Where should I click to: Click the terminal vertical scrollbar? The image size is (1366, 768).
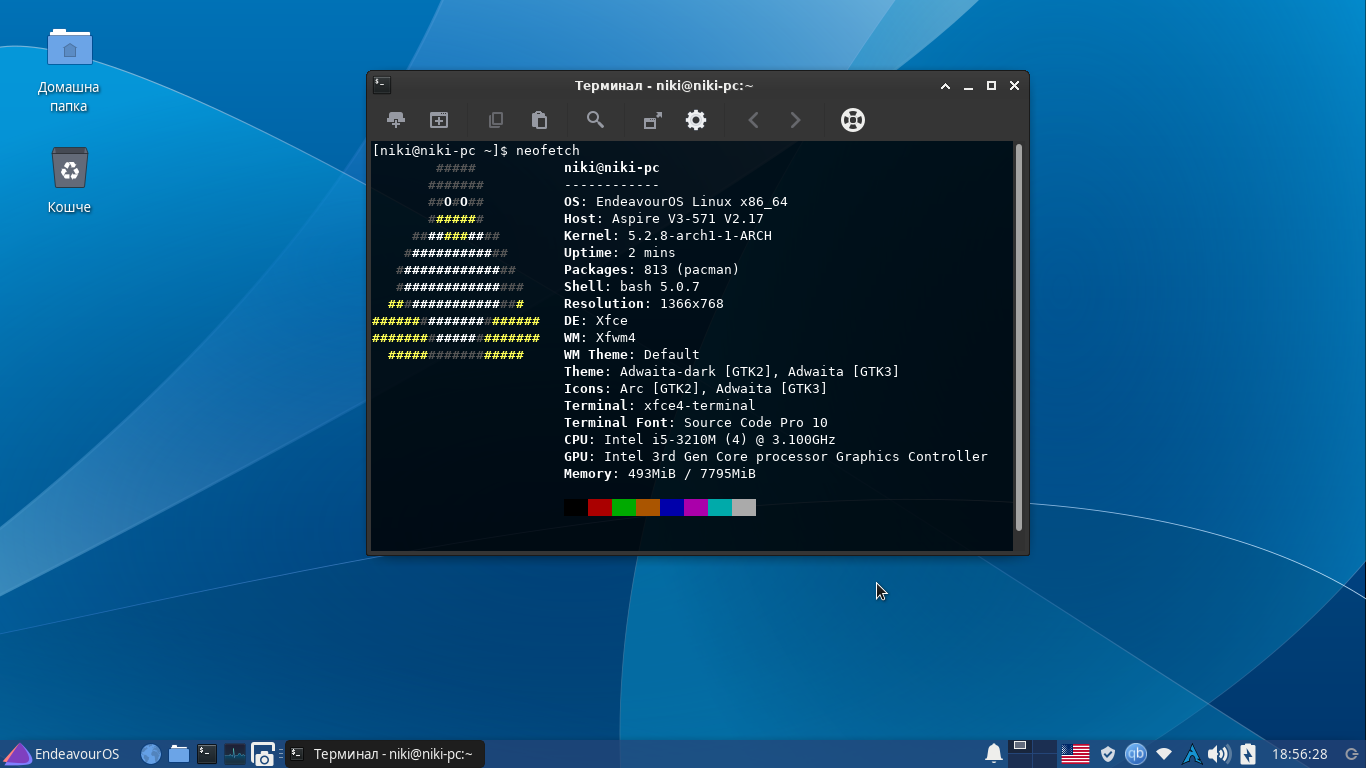[1019, 338]
